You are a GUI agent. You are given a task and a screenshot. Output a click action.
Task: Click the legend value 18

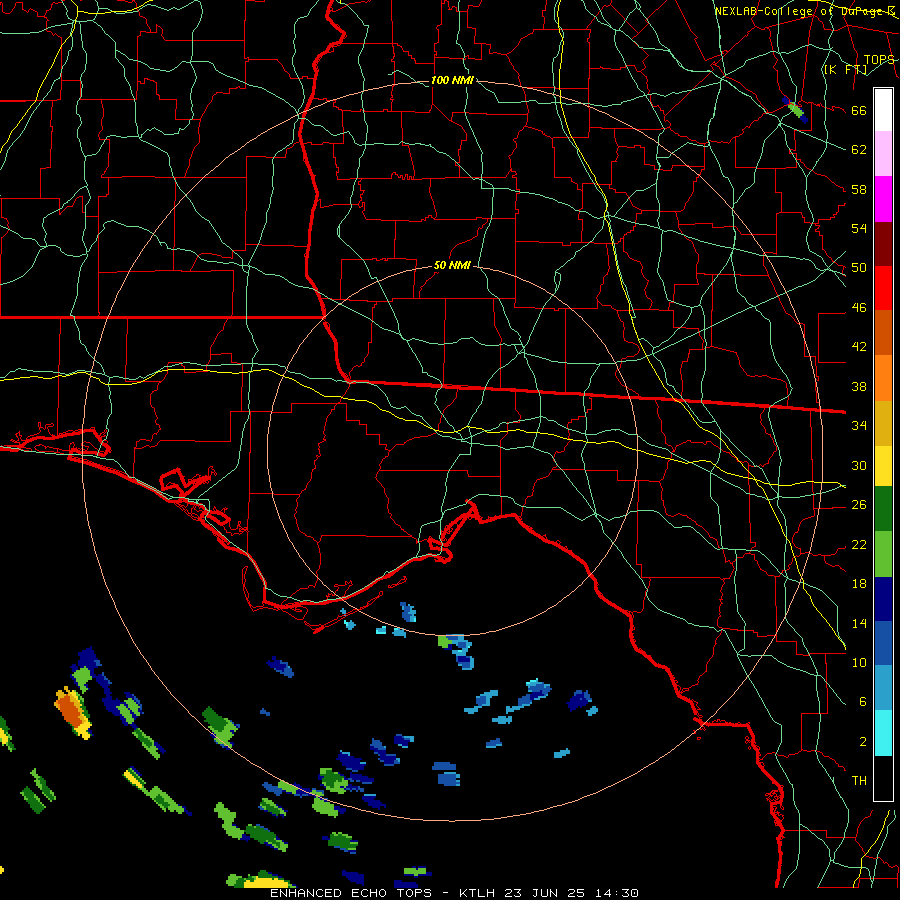click(859, 584)
